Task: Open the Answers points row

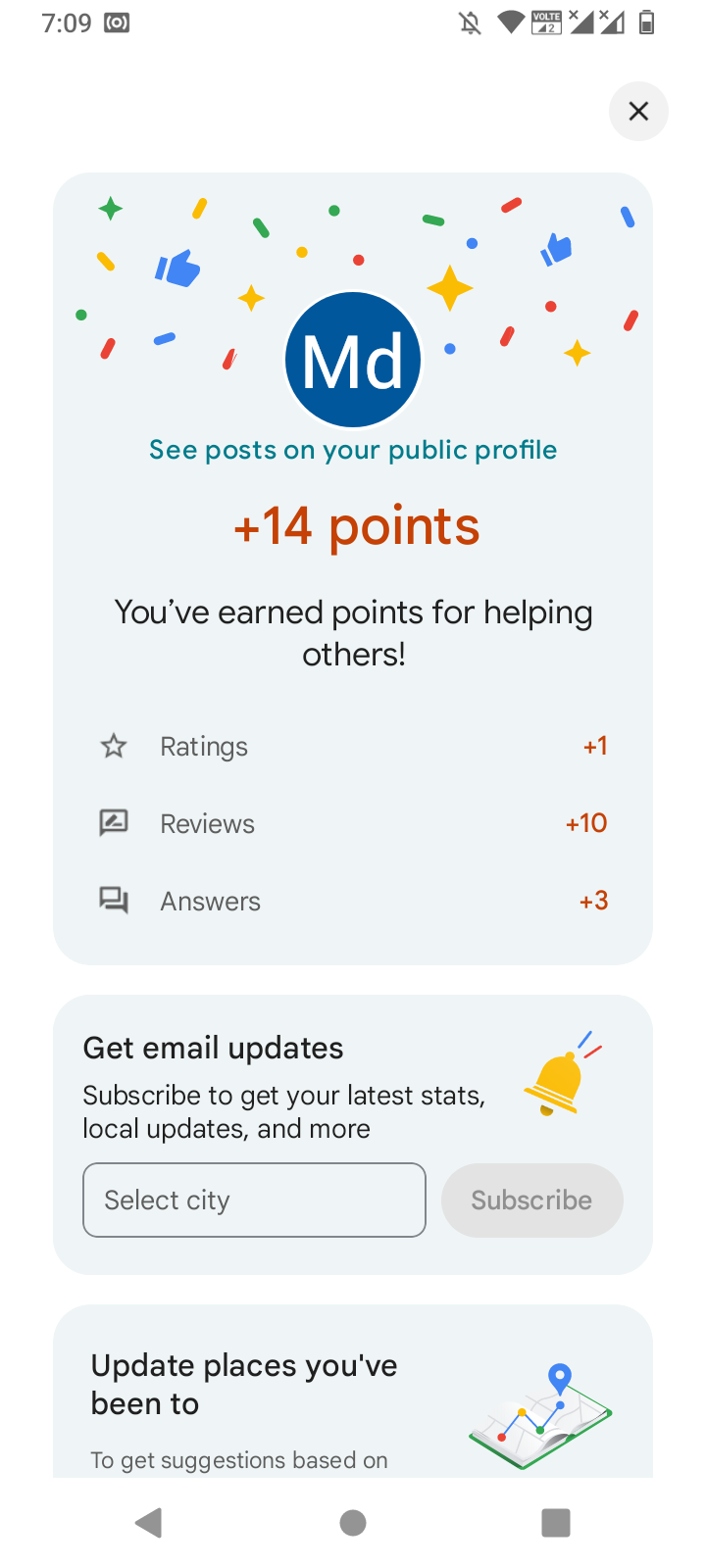Action: coord(353,901)
